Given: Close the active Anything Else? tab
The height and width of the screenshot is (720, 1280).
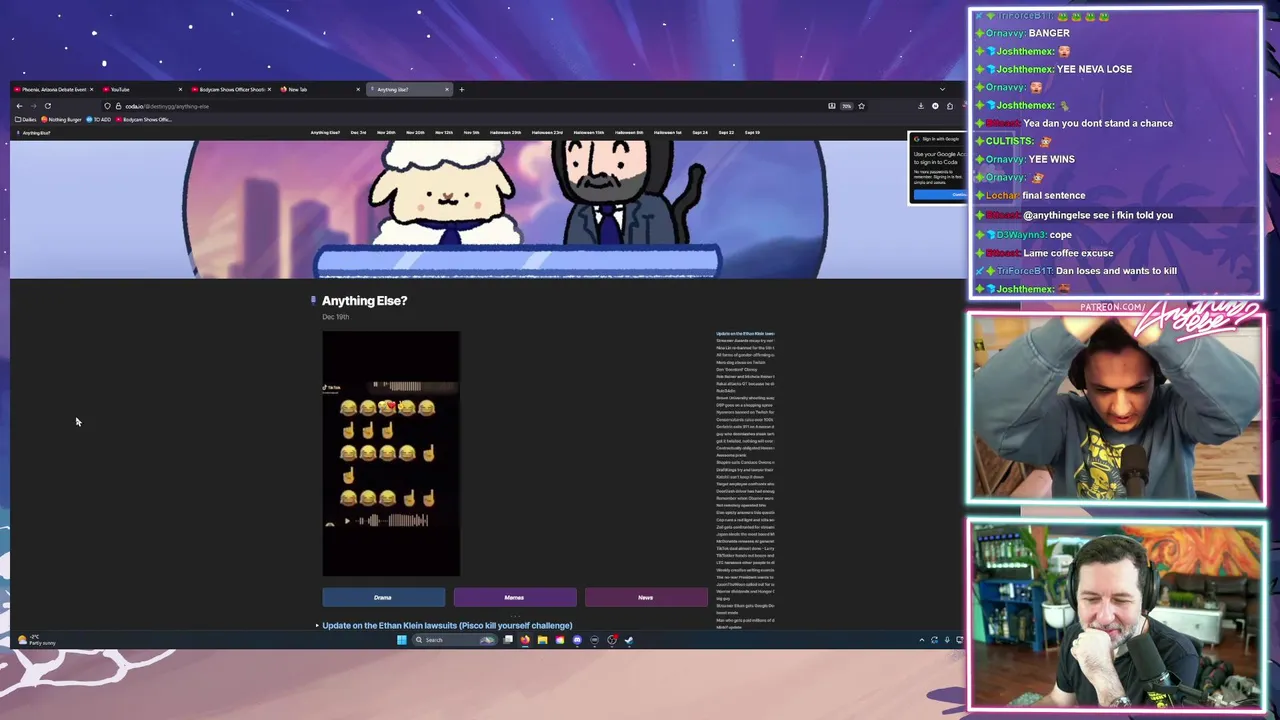Looking at the screenshot, I should pyautogui.click(x=447, y=90).
